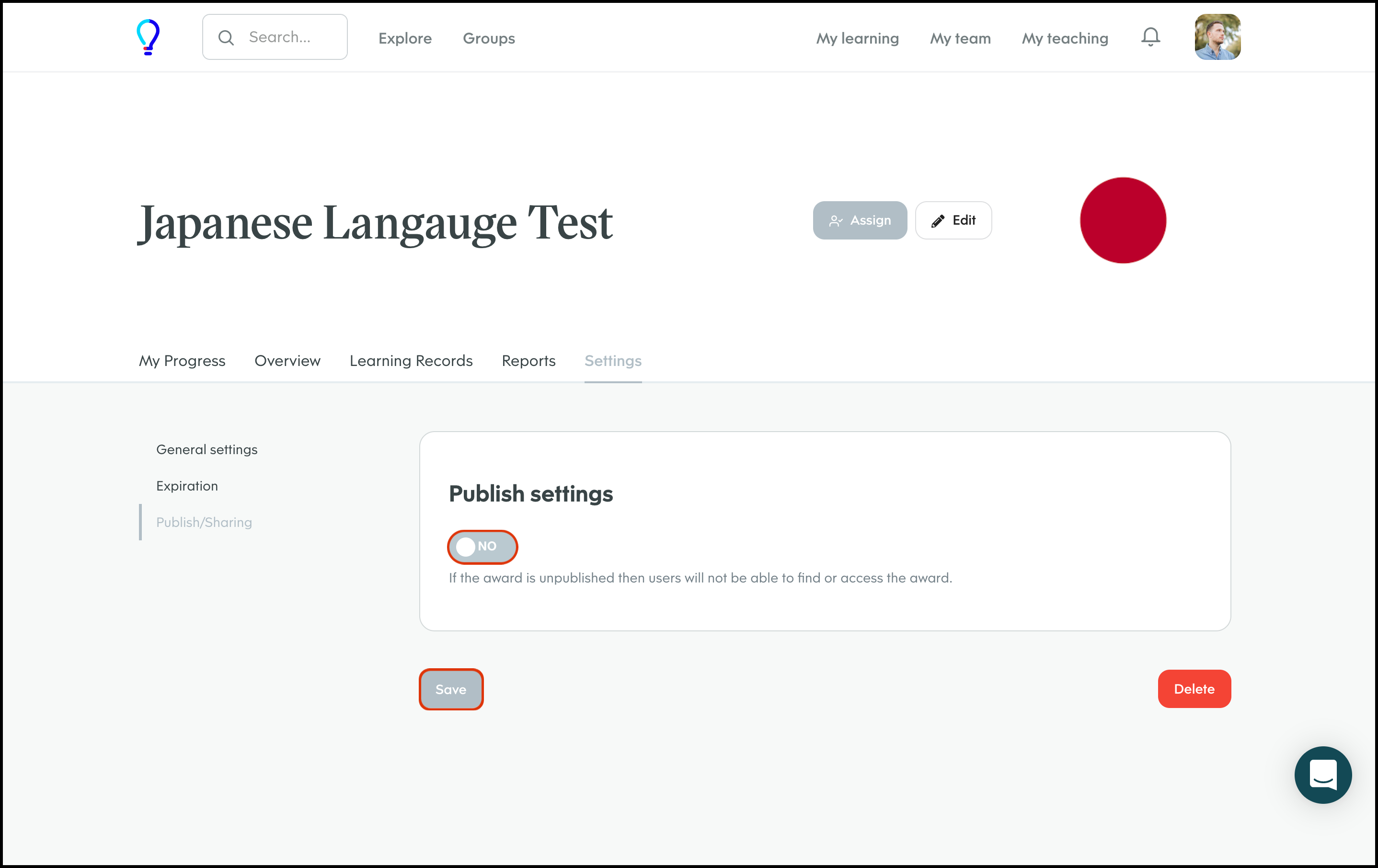Open the chat support widget
This screenshot has height=868, width=1378.
tap(1322, 775)
